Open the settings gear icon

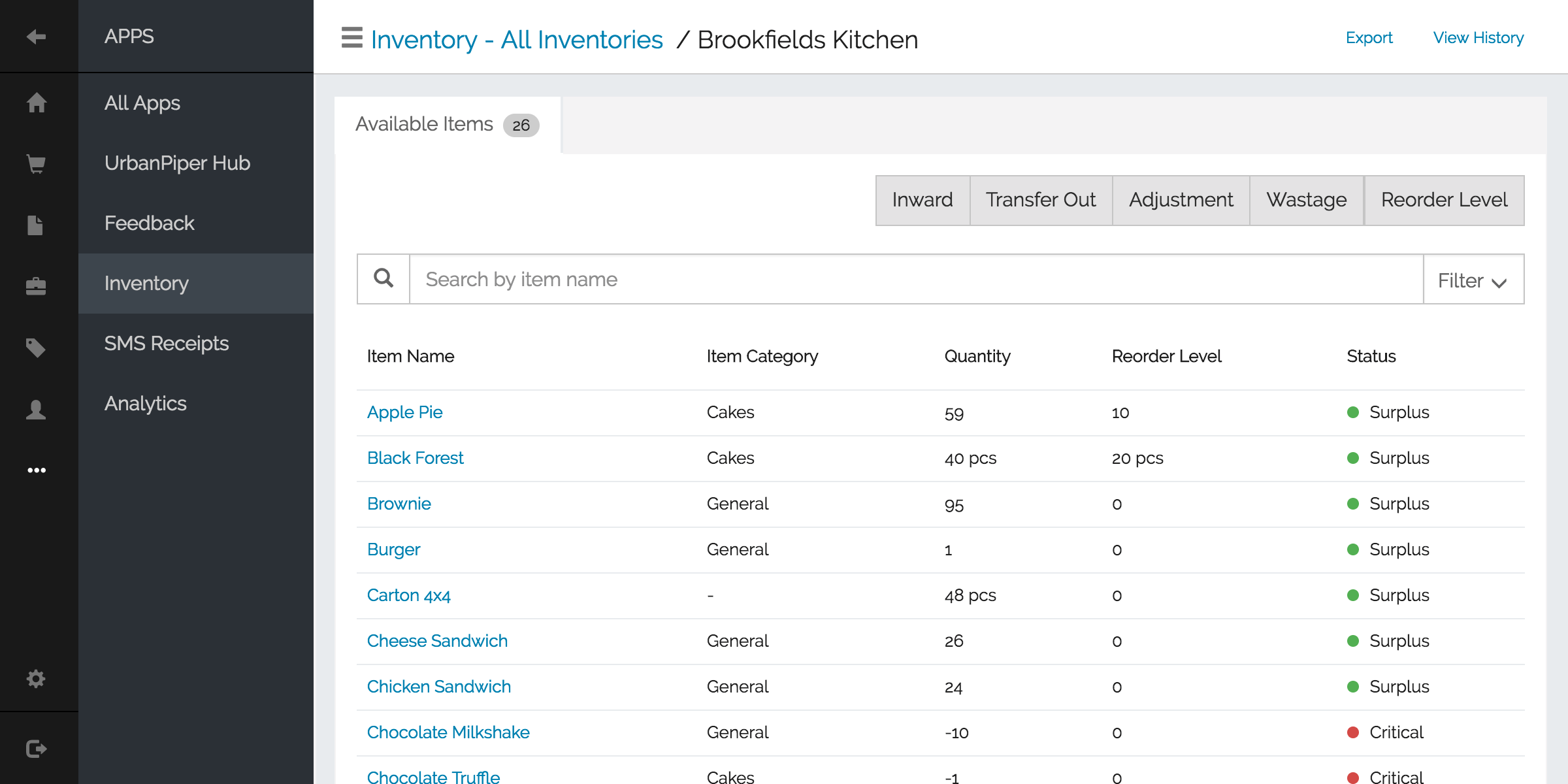pyautogui.click(x=36, y=679)
